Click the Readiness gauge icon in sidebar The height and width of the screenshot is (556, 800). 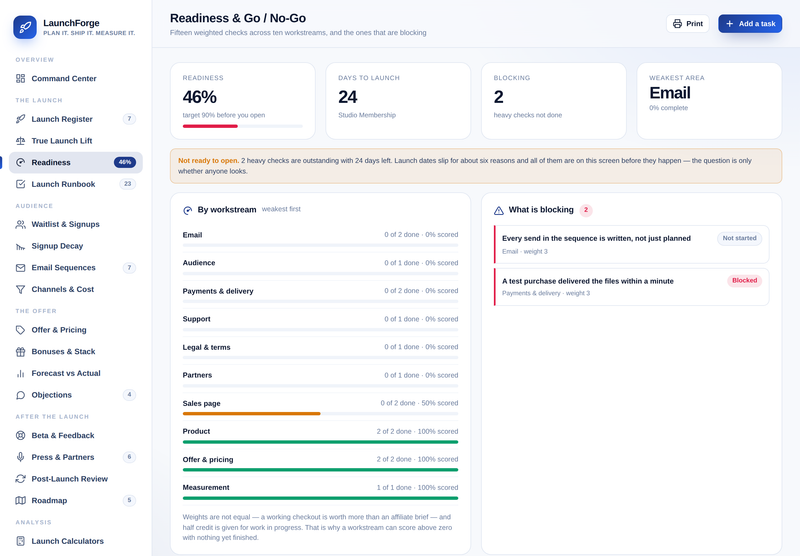tap(20, 162)
